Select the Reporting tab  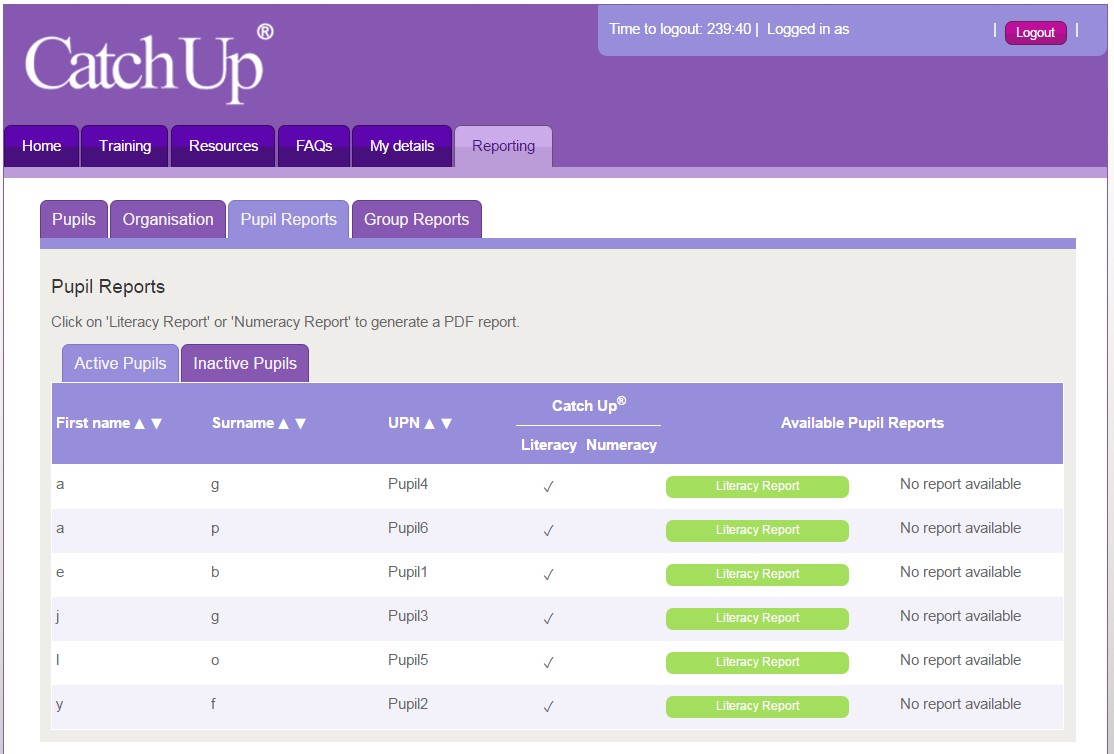click(504, 146)
